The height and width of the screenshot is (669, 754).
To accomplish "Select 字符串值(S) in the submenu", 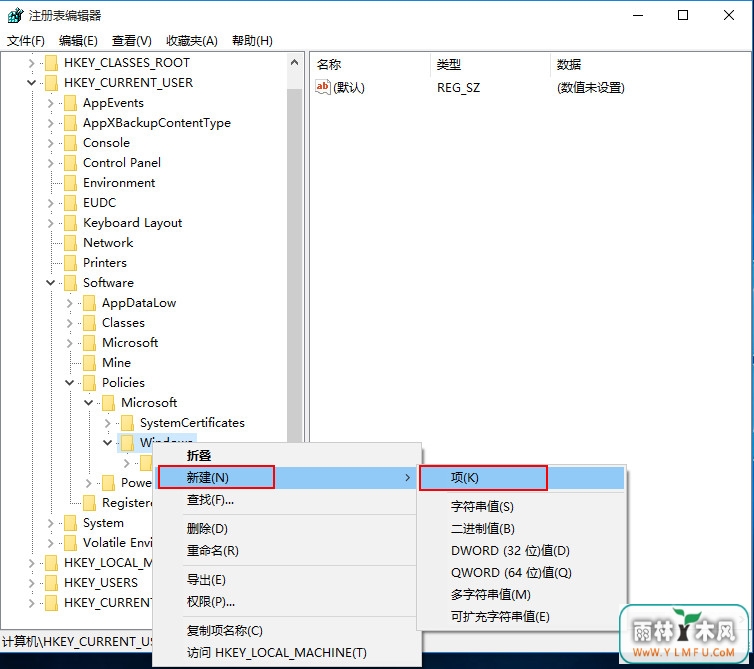I will click(x=522, y=506).
